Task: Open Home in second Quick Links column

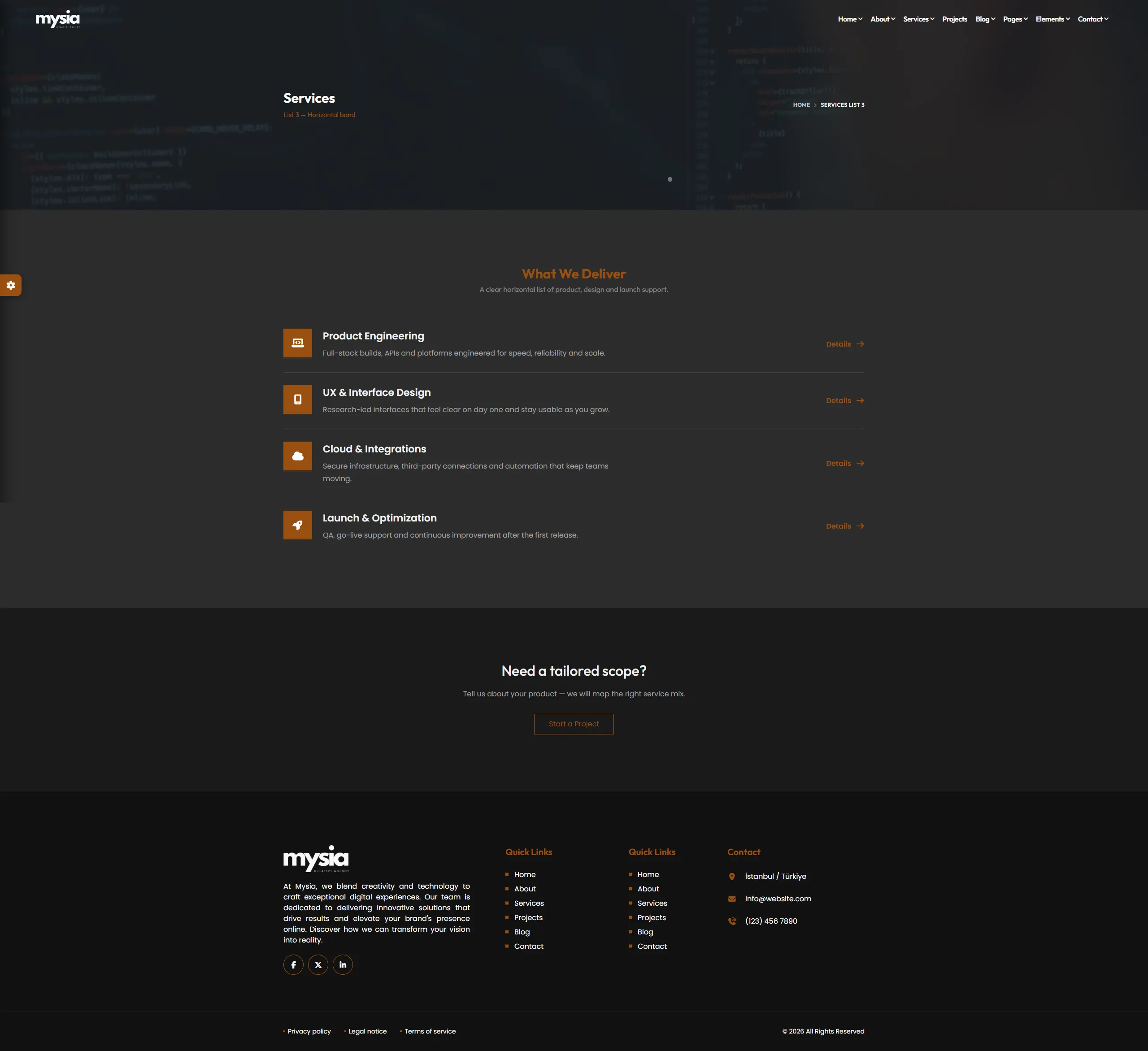Action: coord(648,874)
